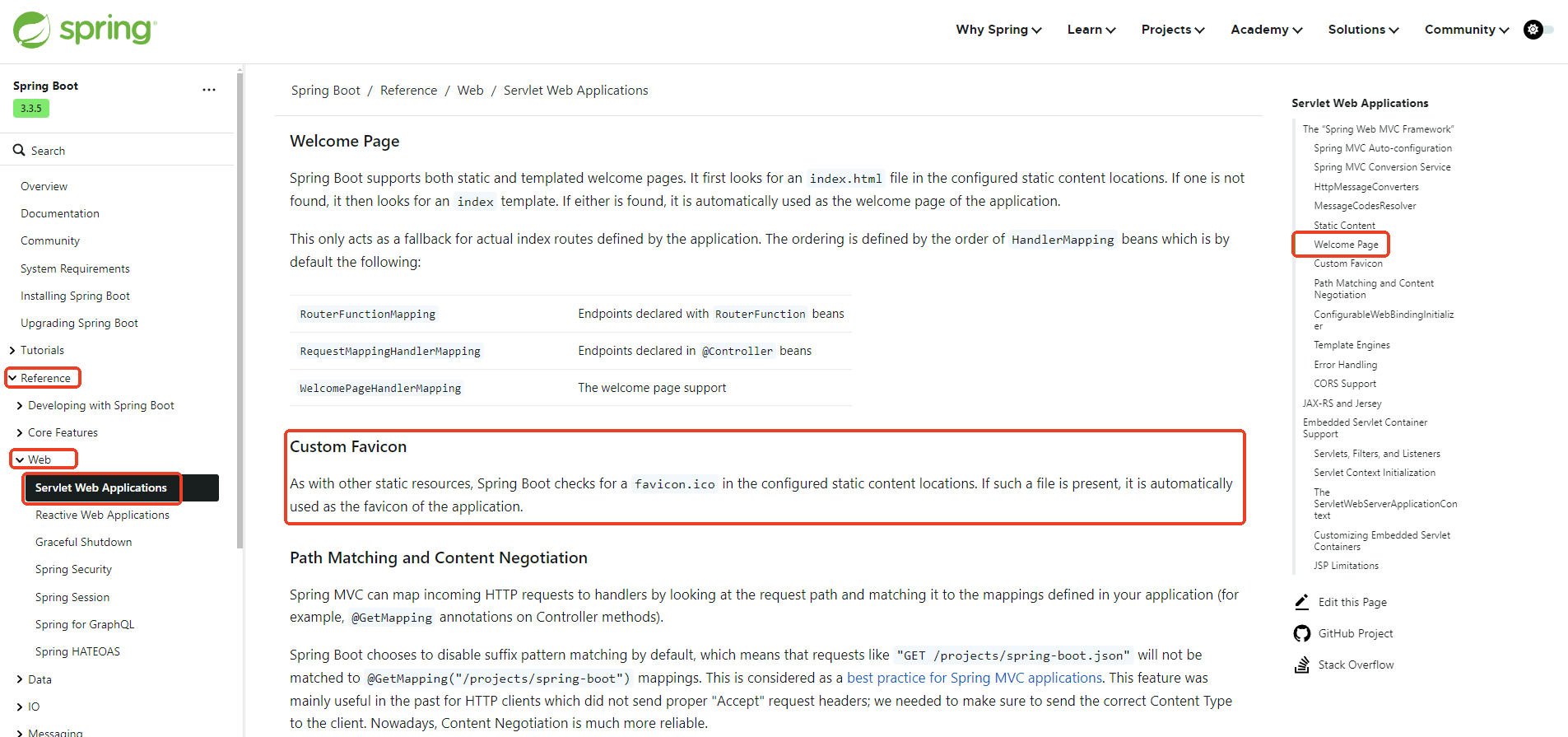Follow the best practice for Spring MVC link
The width and height of the screenshot is (1568, 737).
click(x=975, y=678)
